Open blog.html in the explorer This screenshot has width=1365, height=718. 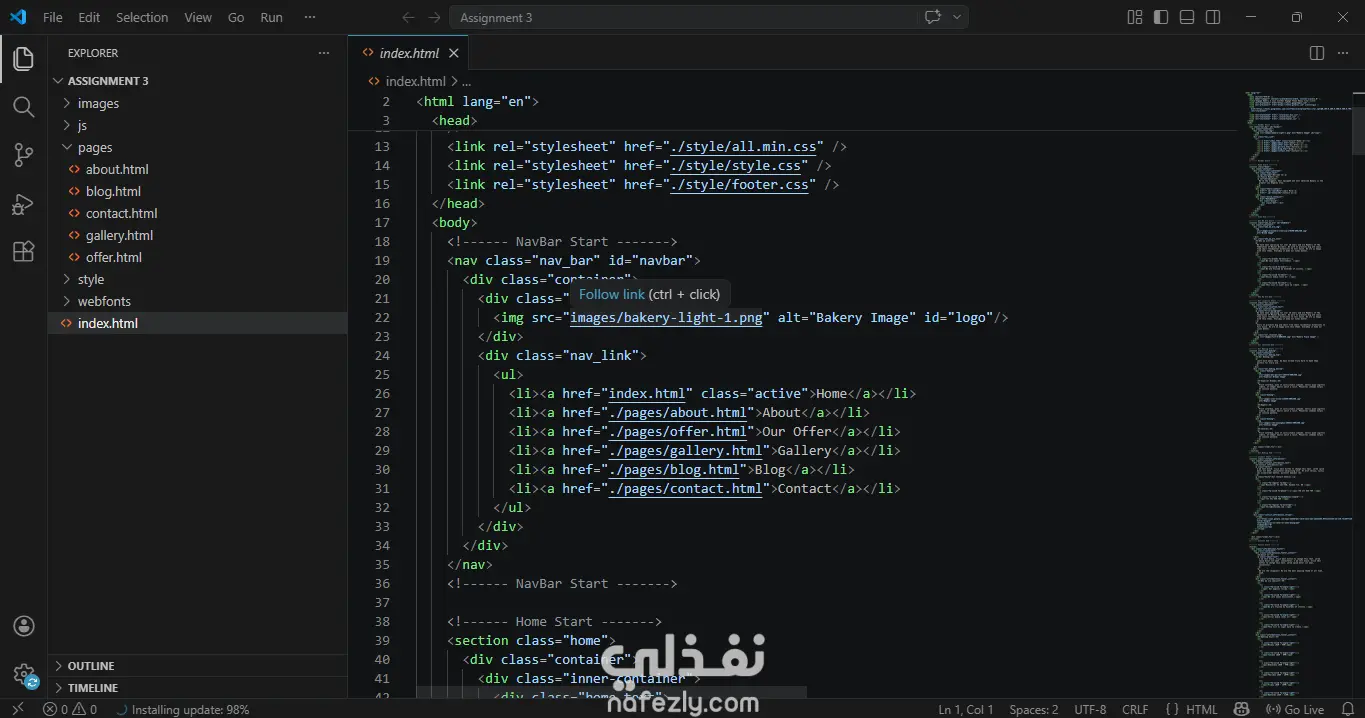pos(113,191)
